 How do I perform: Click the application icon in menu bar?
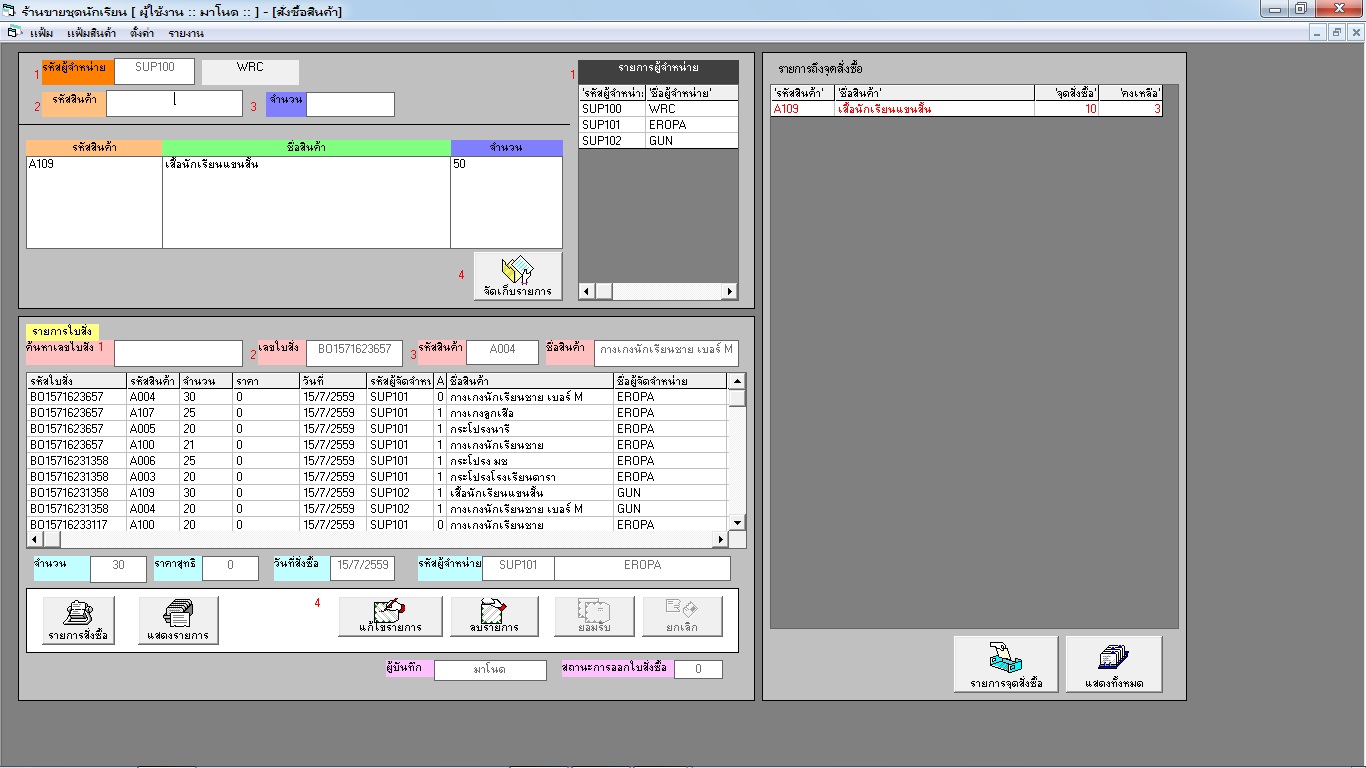[x=13, y=32]
